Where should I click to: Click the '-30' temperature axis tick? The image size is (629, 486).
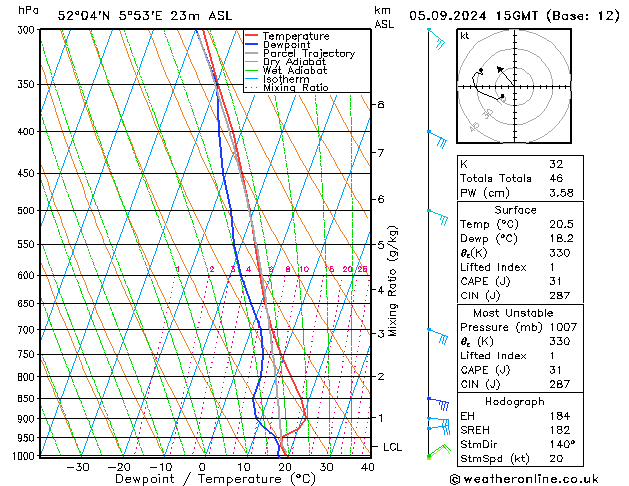coord(78,467)
